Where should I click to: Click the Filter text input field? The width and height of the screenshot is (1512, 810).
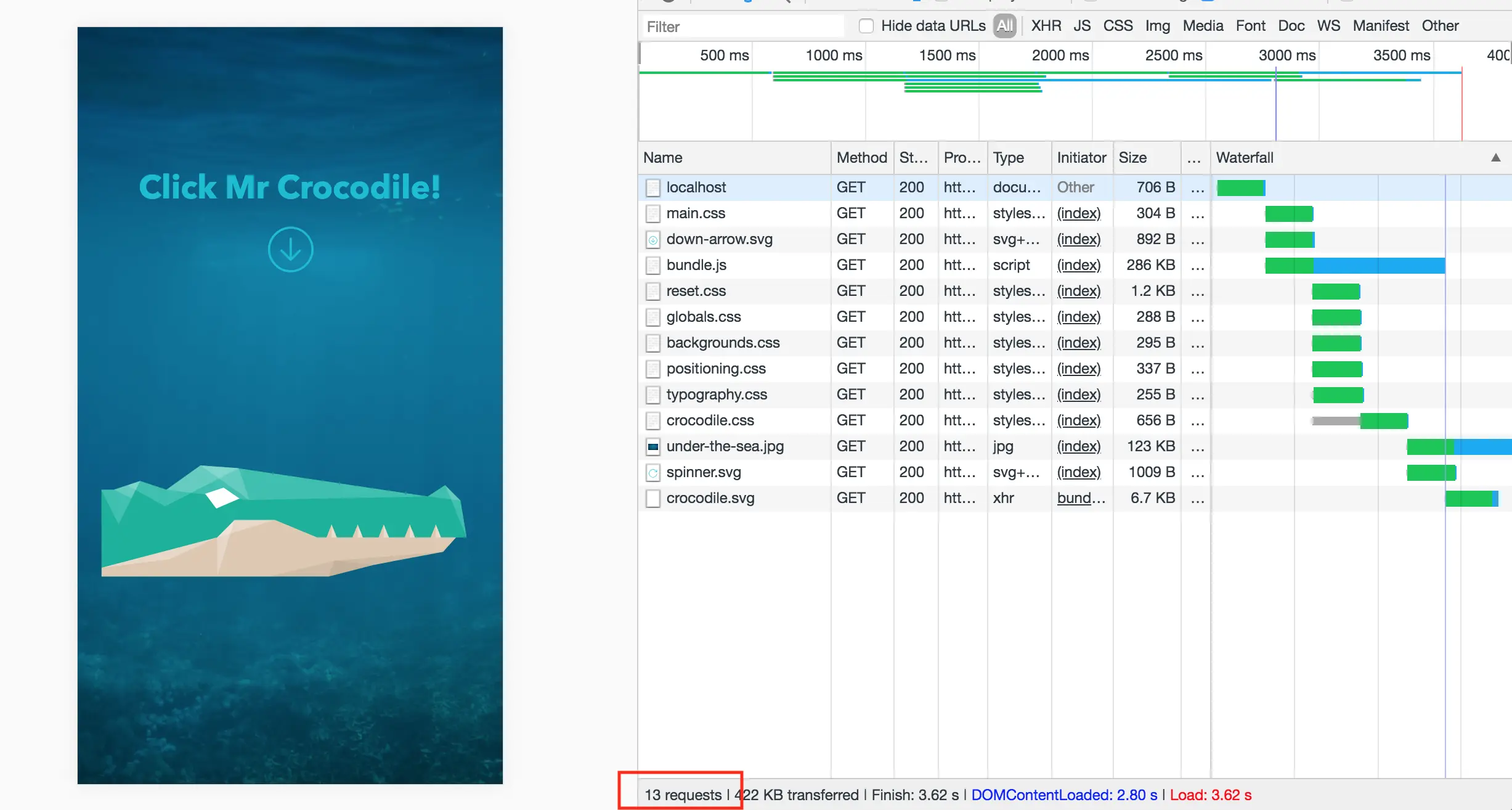coord(742,27)
